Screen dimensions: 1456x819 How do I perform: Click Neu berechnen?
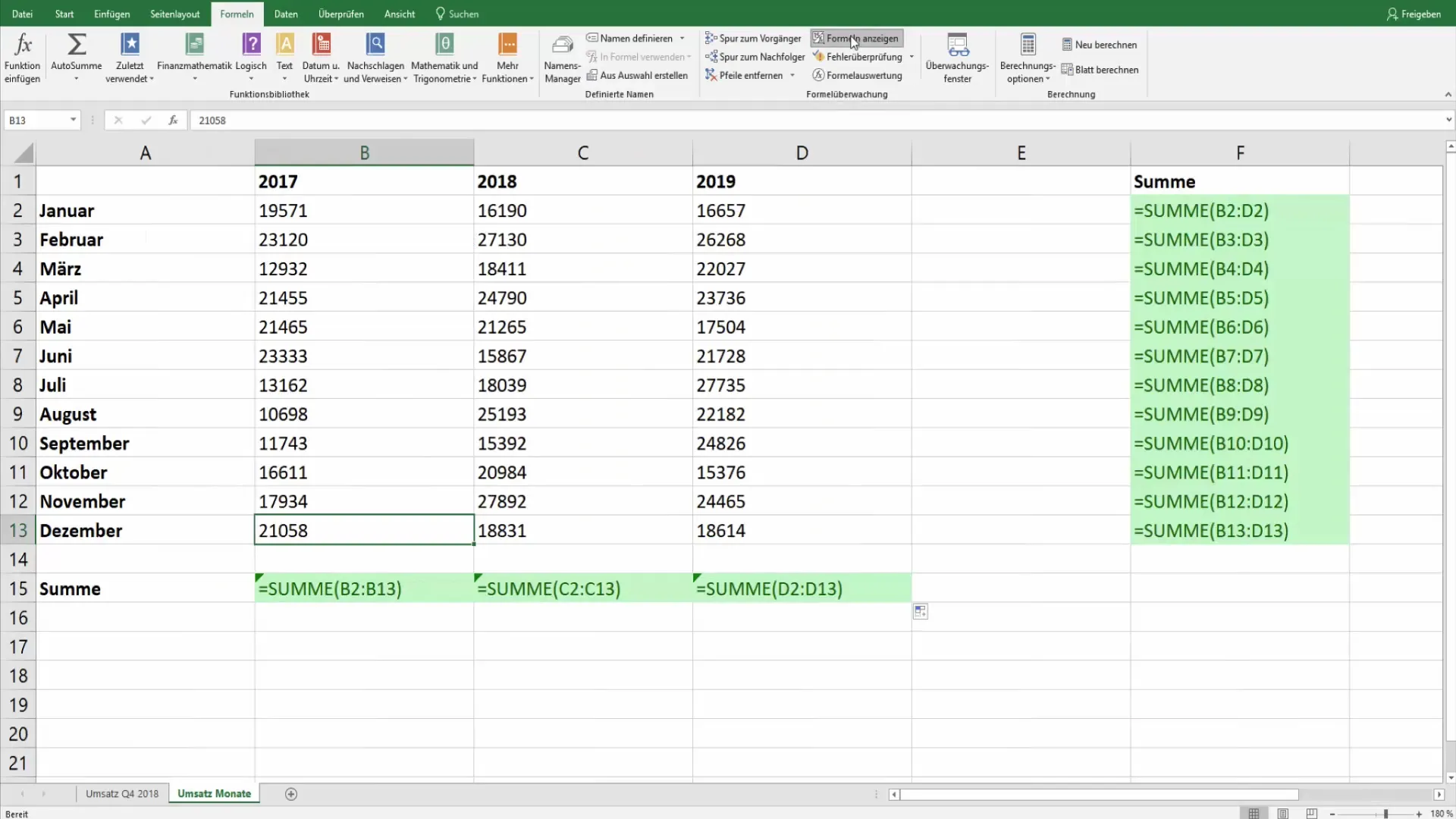1100,45
